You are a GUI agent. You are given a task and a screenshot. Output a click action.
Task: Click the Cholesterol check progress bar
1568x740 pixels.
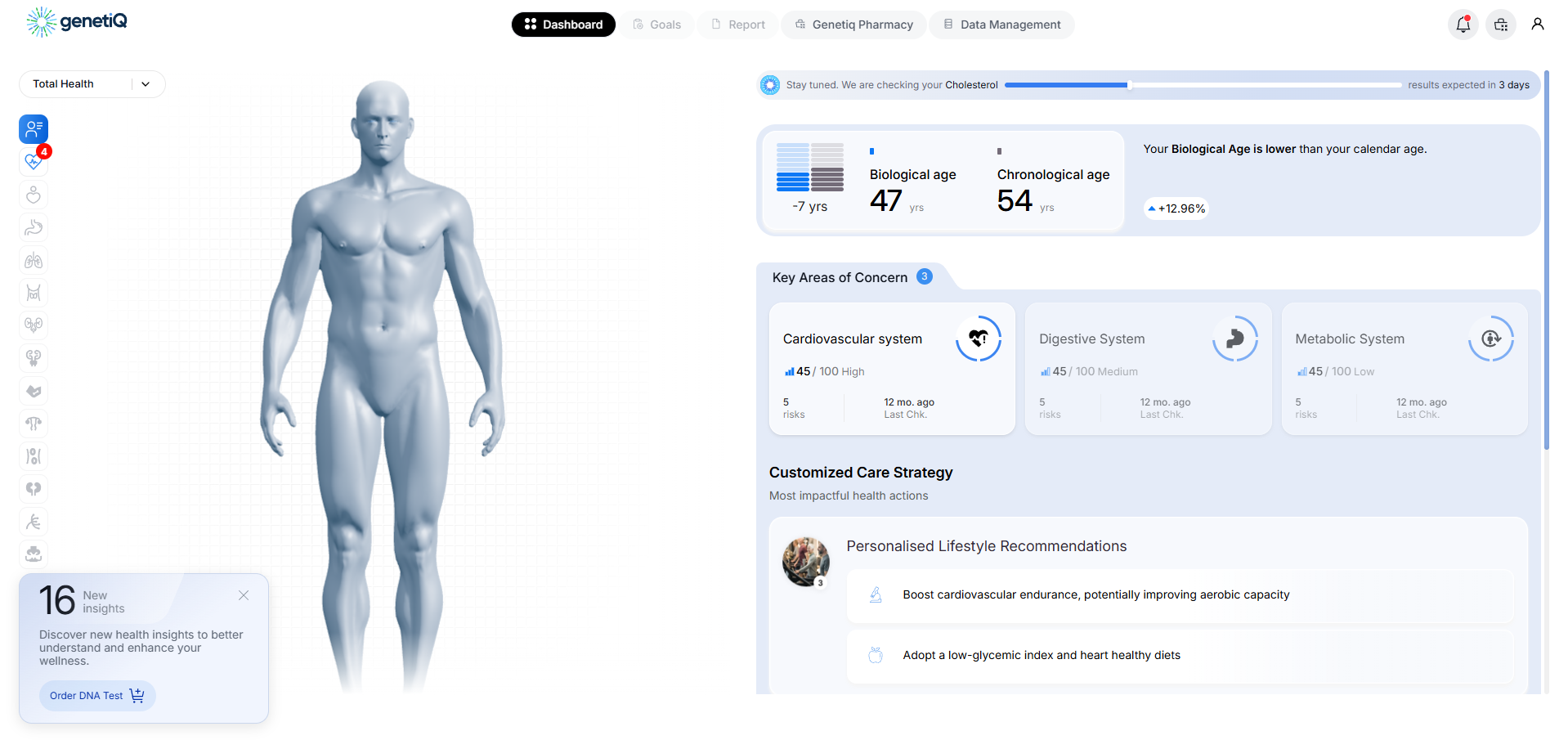pyautogui.click(x=1202, y=85)
